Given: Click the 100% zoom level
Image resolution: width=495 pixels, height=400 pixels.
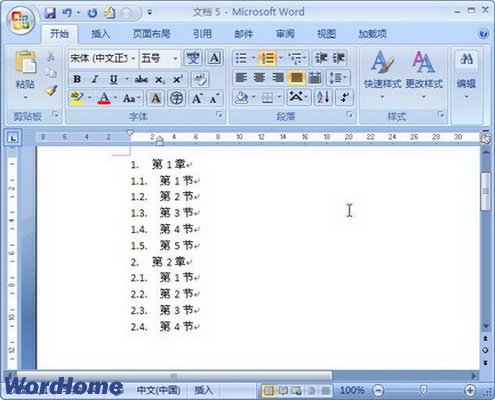Looking at the screenshot, I should pyautogui.click(x=352, y=390).
